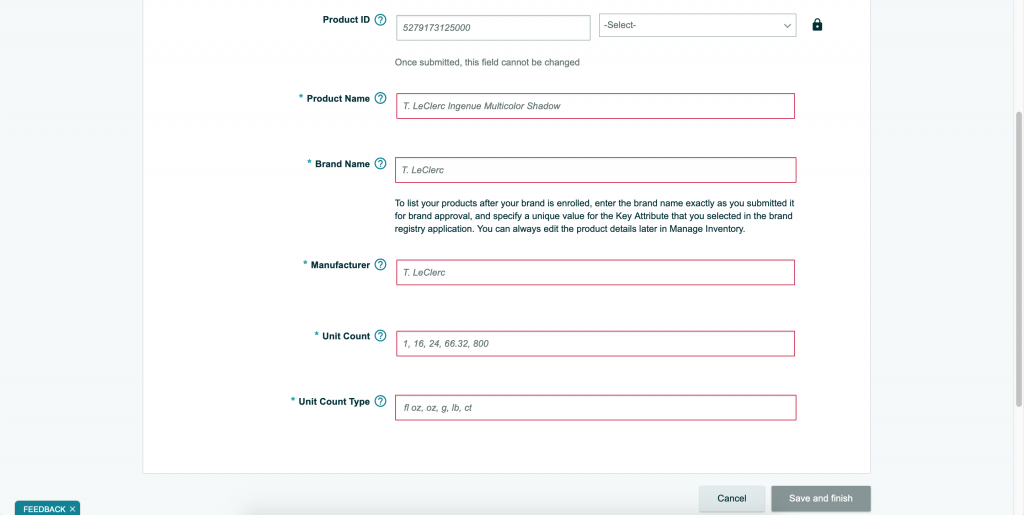Click the Unit Count Type label text
Viewport: 1024px width, 515px height.
pyautogui.click(x=334, y=401)
